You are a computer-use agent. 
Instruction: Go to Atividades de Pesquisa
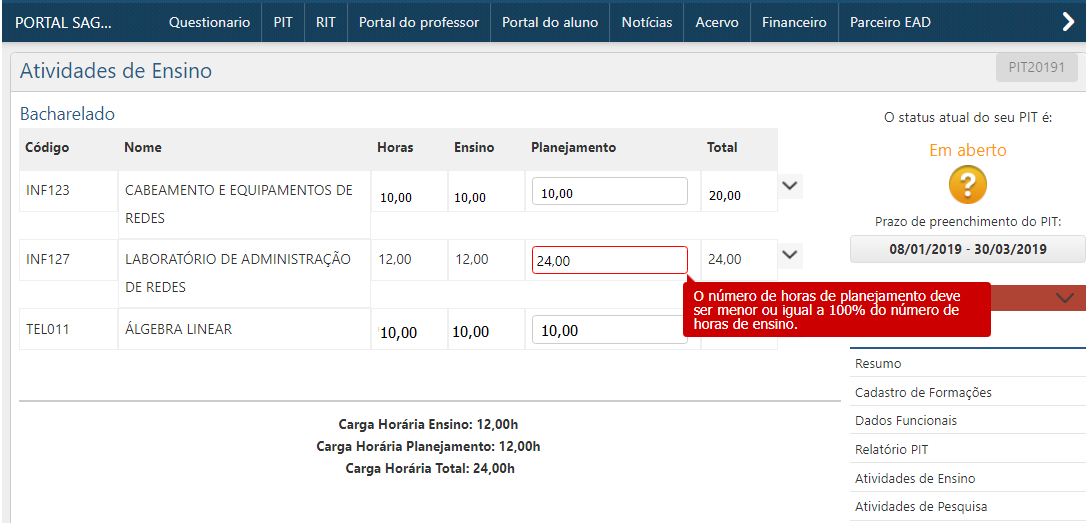pos(921,507)
